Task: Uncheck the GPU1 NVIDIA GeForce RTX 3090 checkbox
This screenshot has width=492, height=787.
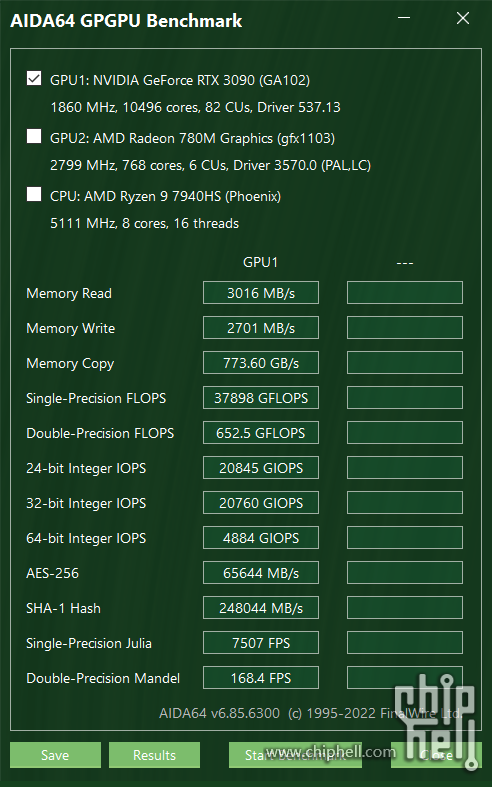Action: (x=34, y=79)
